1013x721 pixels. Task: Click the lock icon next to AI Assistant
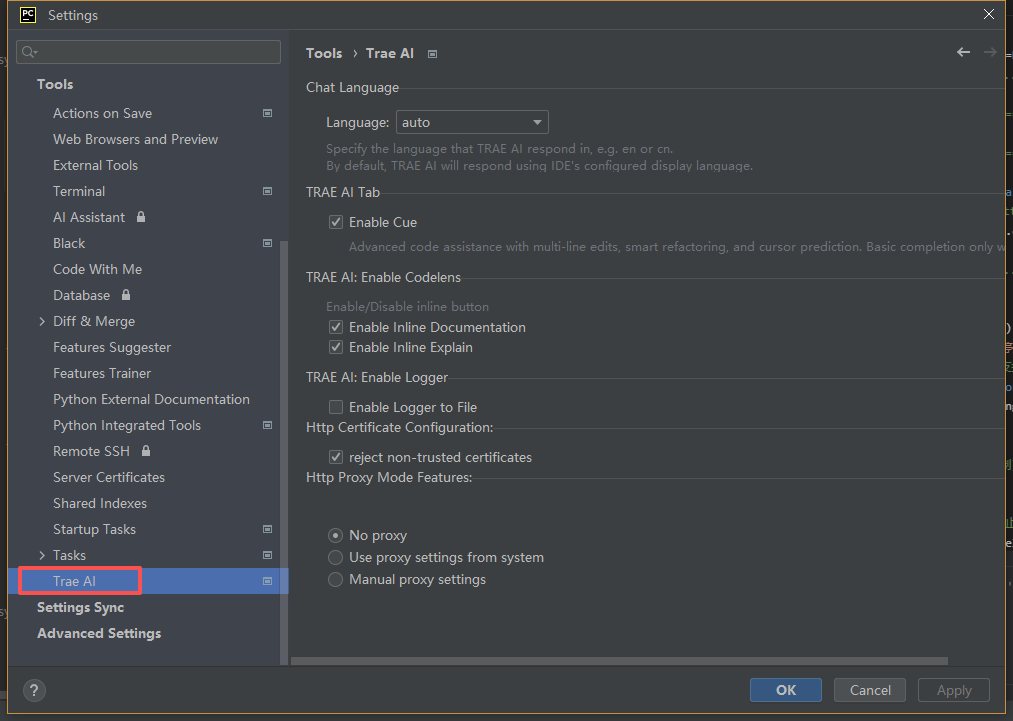141,217
